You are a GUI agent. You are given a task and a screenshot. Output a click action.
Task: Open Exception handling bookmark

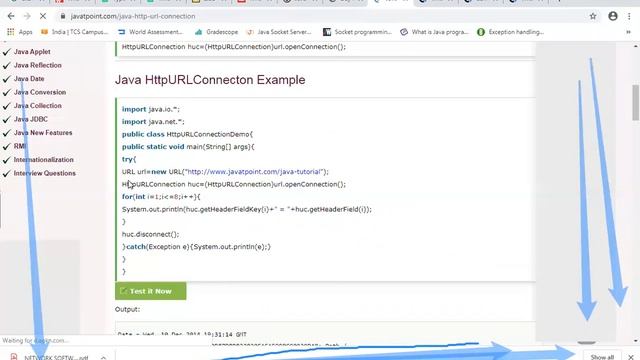pos(511,32)
